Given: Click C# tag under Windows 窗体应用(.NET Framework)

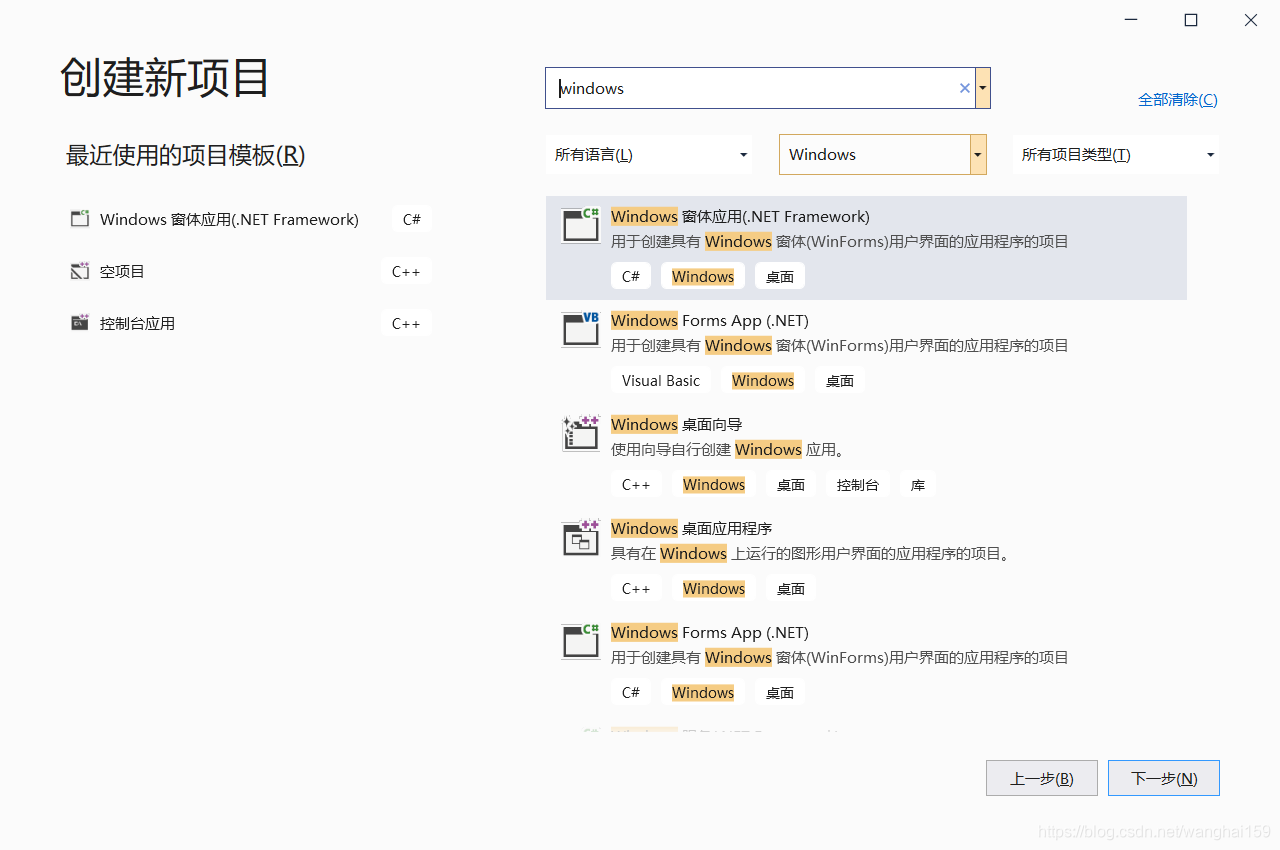Looking at the screenshot, I should click(x=631, y=277).
